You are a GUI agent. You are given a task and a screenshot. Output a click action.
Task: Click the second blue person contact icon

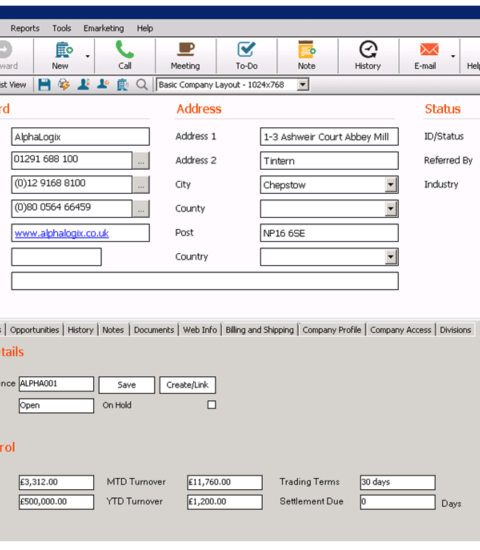(103, 85)
